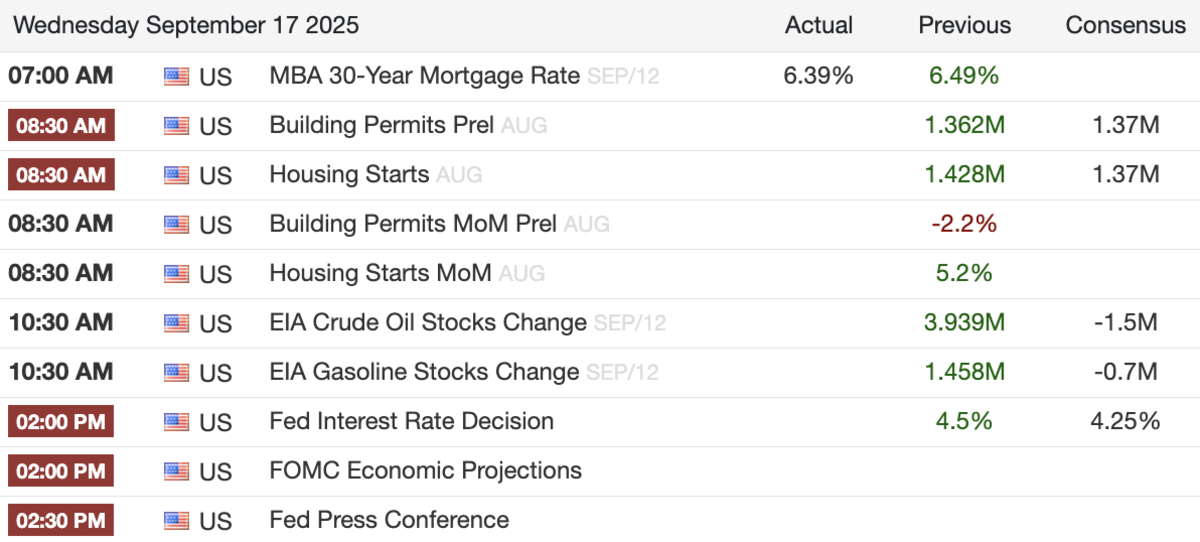Click the US flag beside EIA Crude Oil Stocks Change
The width and height of the screenshot is (1200, 542).
(x=176, y=323)
